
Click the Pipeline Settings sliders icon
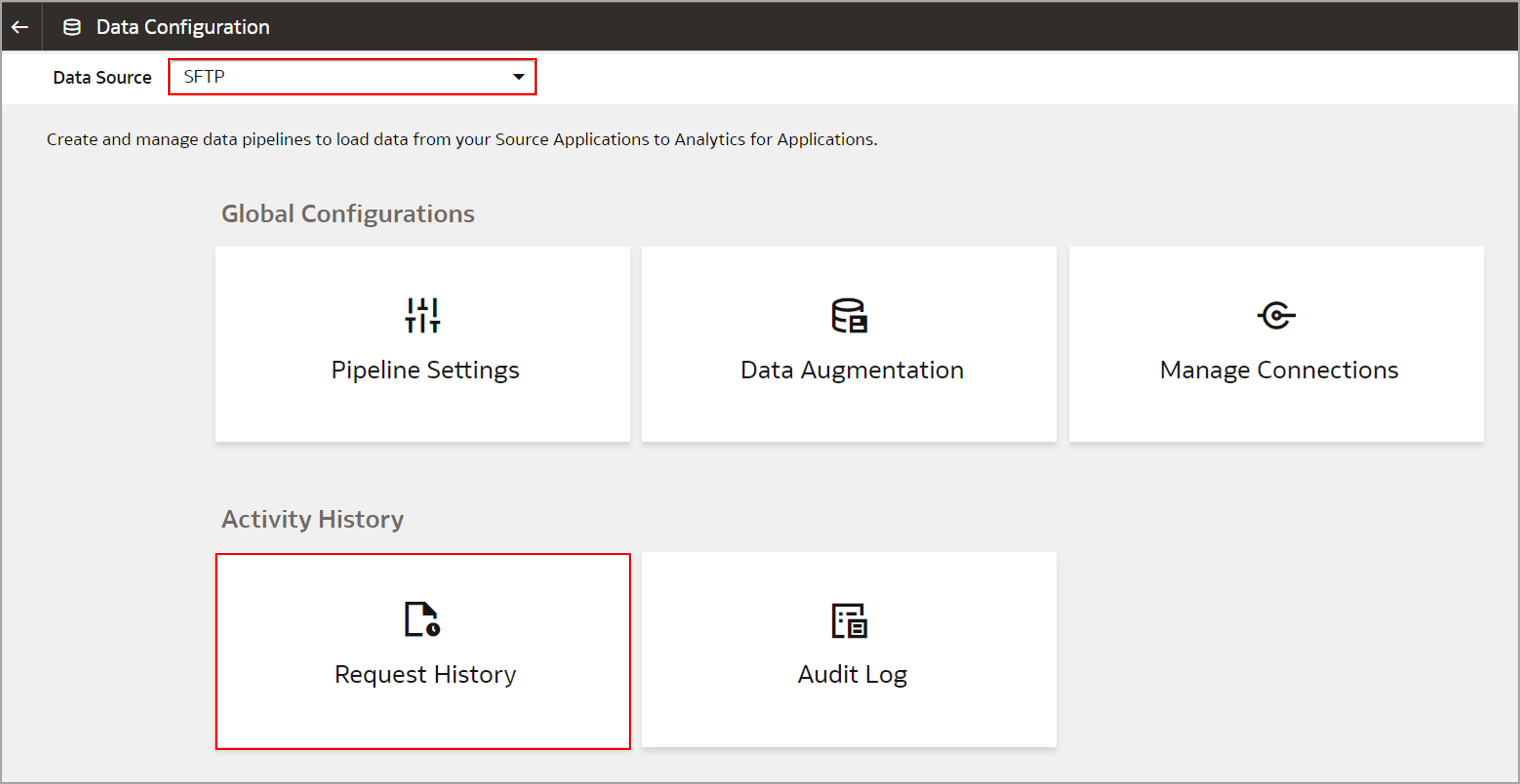coord(423,315)
